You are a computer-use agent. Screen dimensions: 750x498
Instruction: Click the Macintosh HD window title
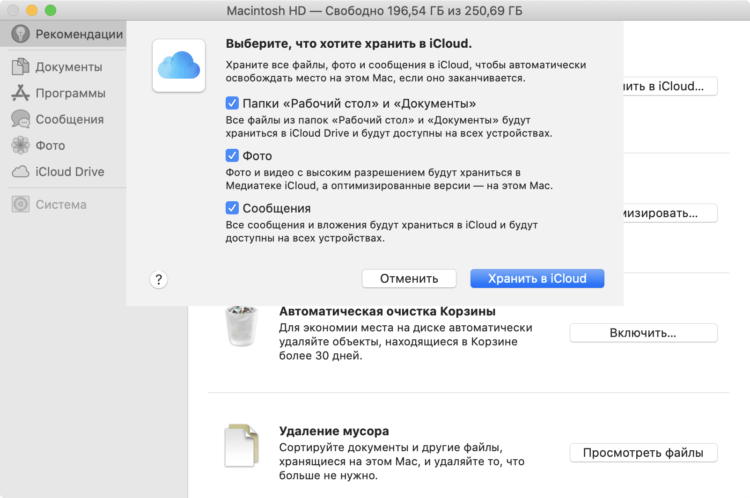coord(375,11)
